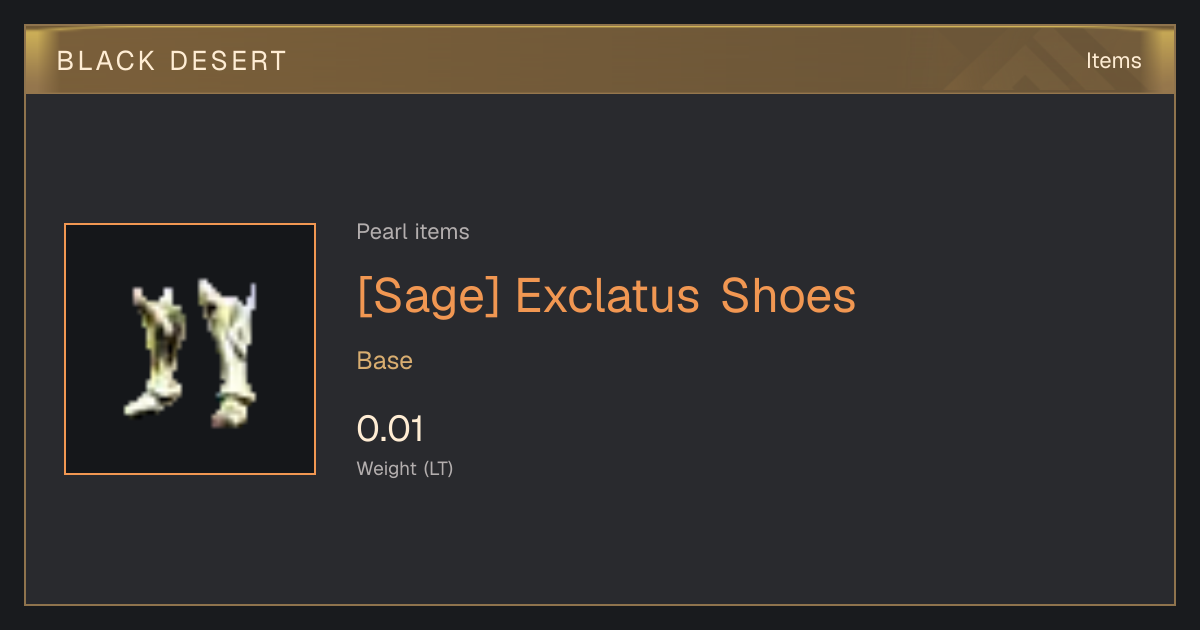Click the word Pearl above item title
1200x630 pixels.
(379, 232)
